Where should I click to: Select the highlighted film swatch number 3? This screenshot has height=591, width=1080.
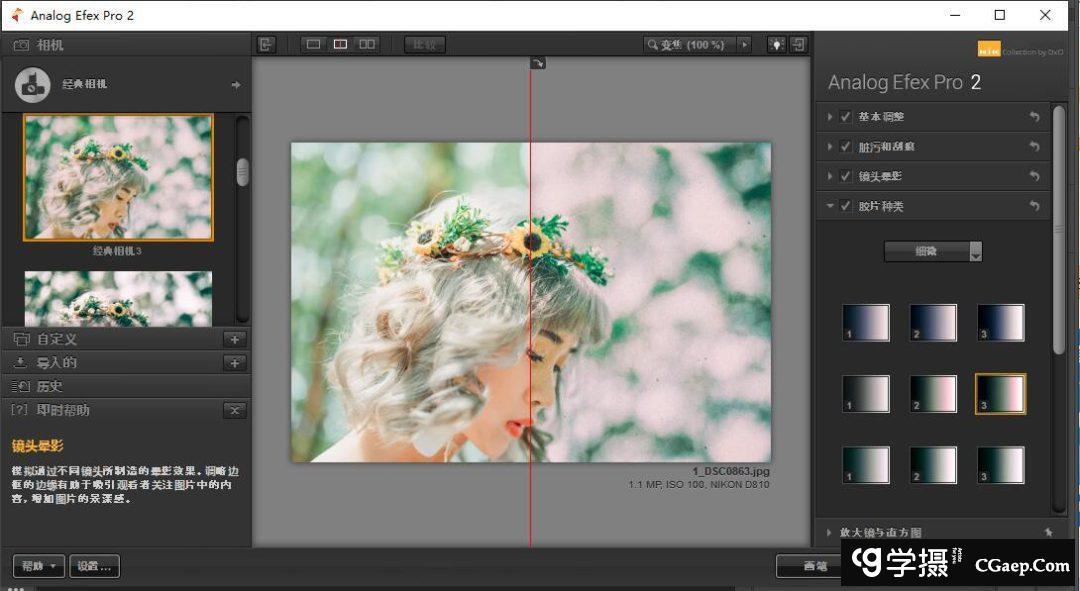(x=1000, y=394)
